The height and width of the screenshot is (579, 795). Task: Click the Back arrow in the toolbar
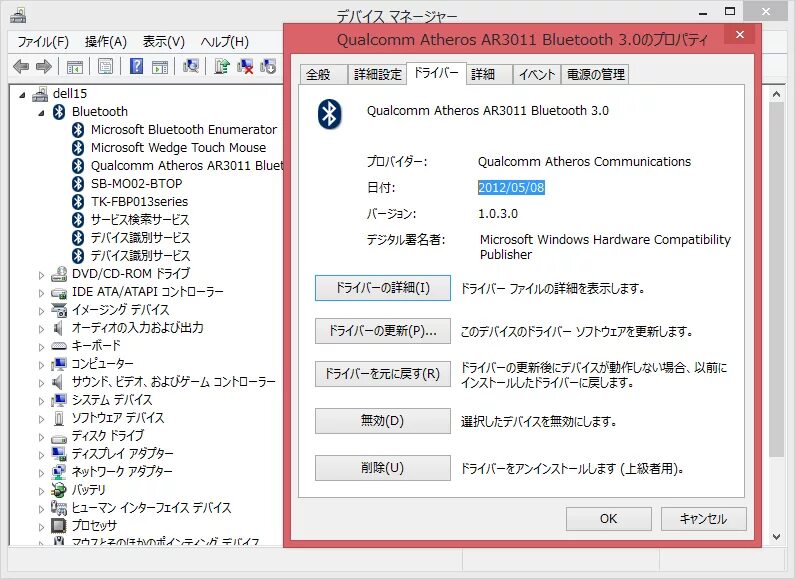21,66
